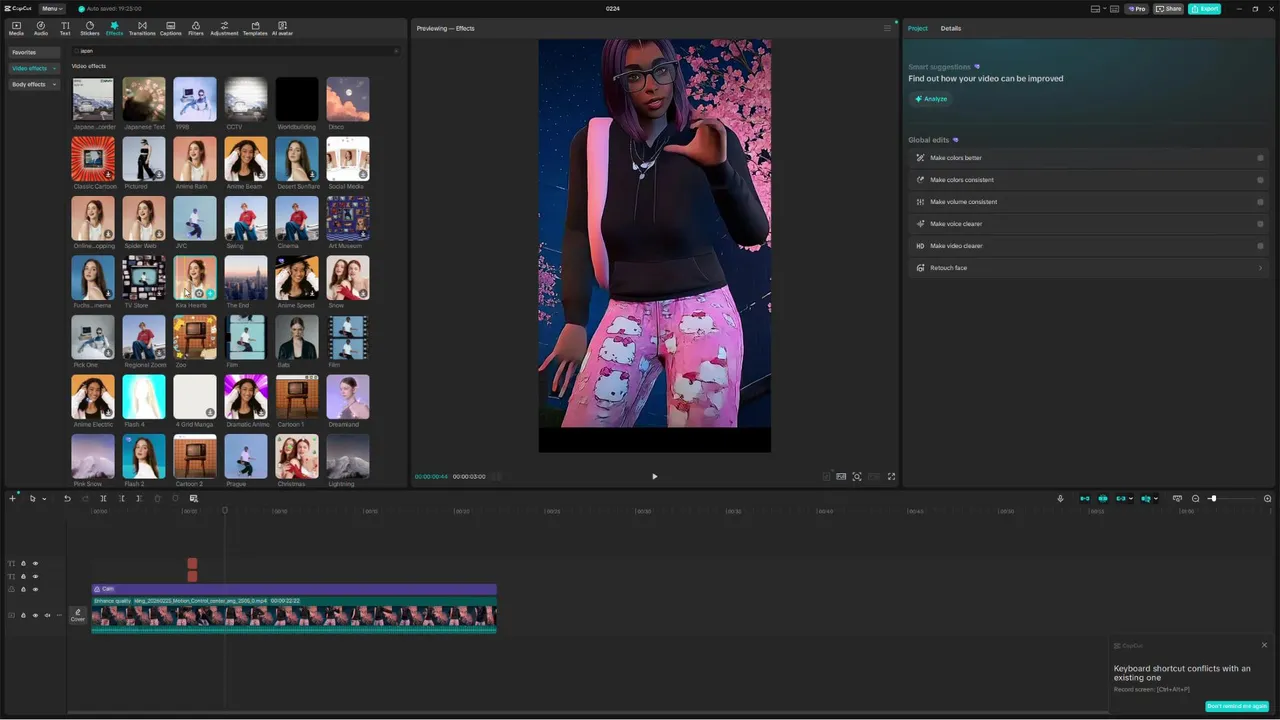Download the Classic Cartoon effect
This screenshot has width=1280, height=720.
click(x=108, y=174)
